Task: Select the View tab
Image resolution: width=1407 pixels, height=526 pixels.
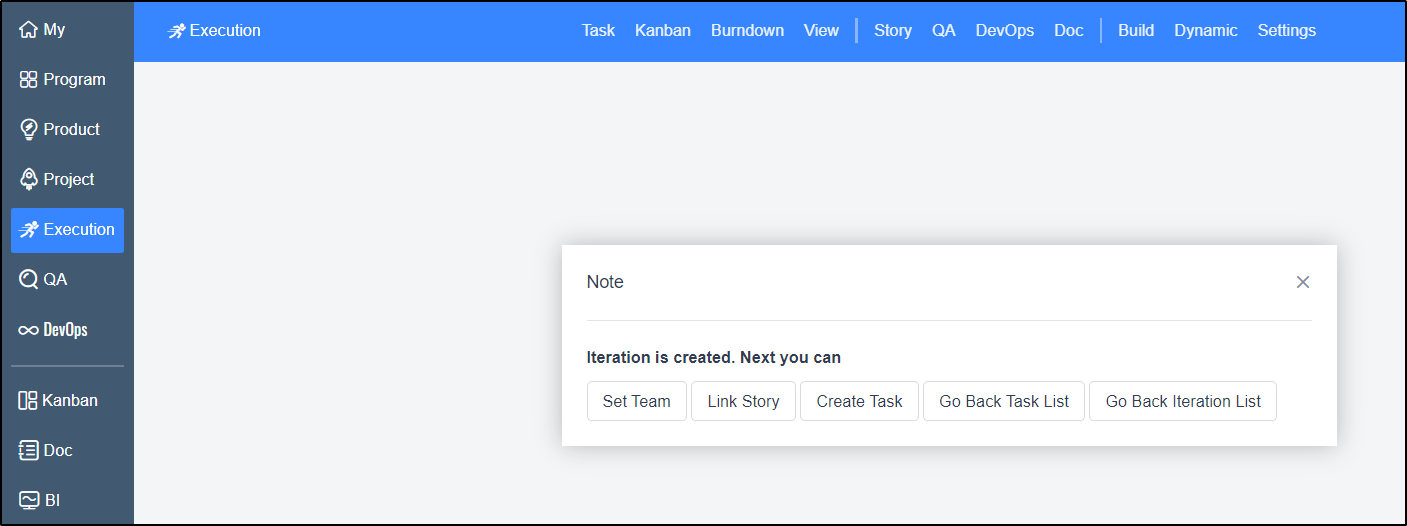Action: 821,31
